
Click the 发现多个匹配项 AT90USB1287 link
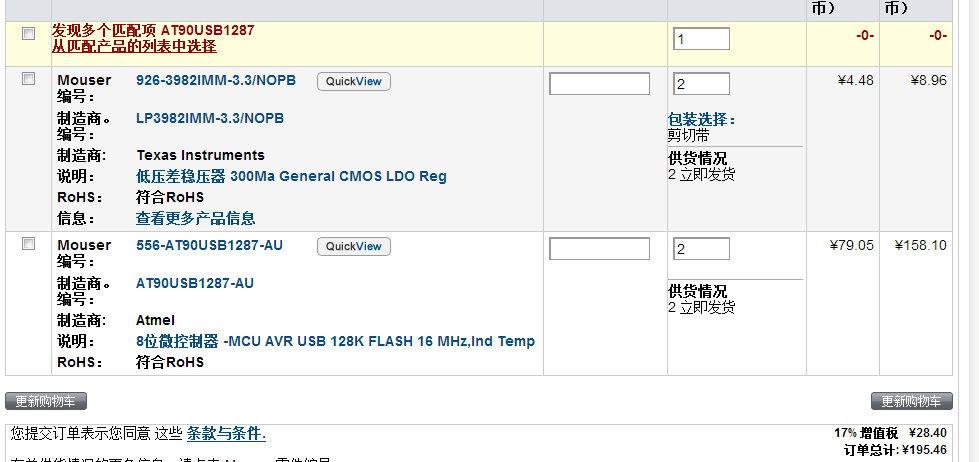pos(153,30)
